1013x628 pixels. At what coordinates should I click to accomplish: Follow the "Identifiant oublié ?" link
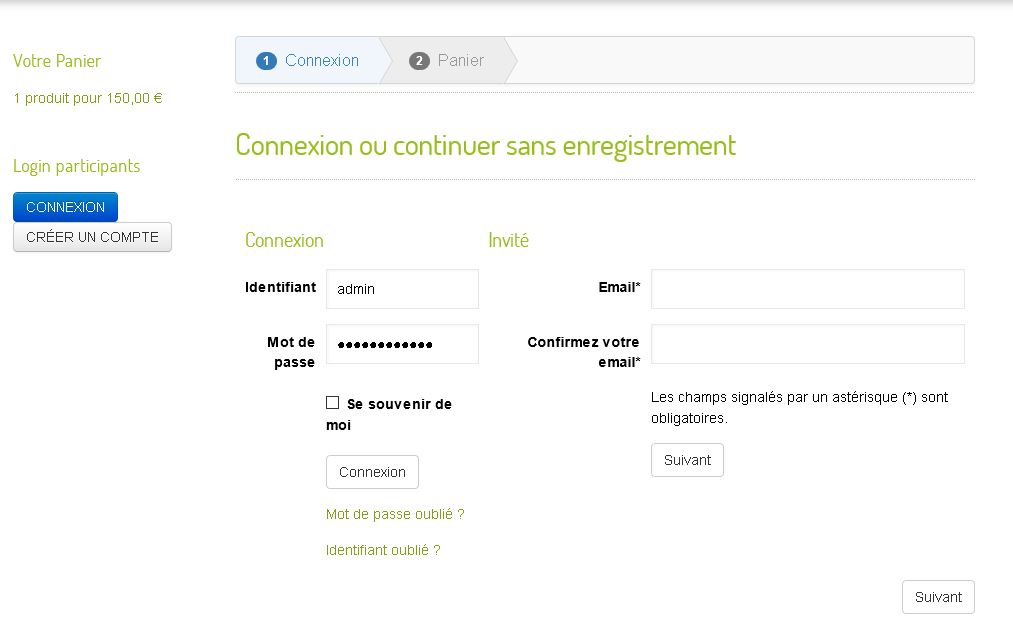(x=383, y=550)
